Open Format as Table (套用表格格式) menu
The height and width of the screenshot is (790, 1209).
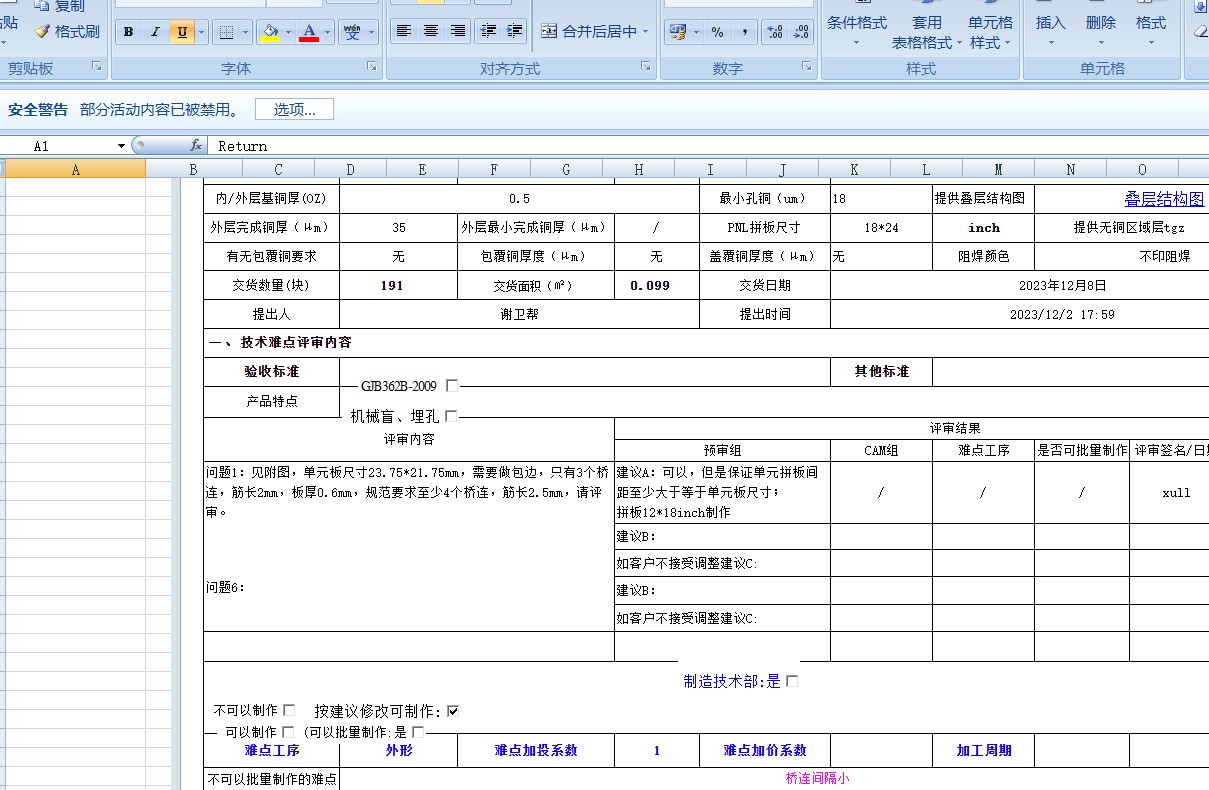coord(927,26)
